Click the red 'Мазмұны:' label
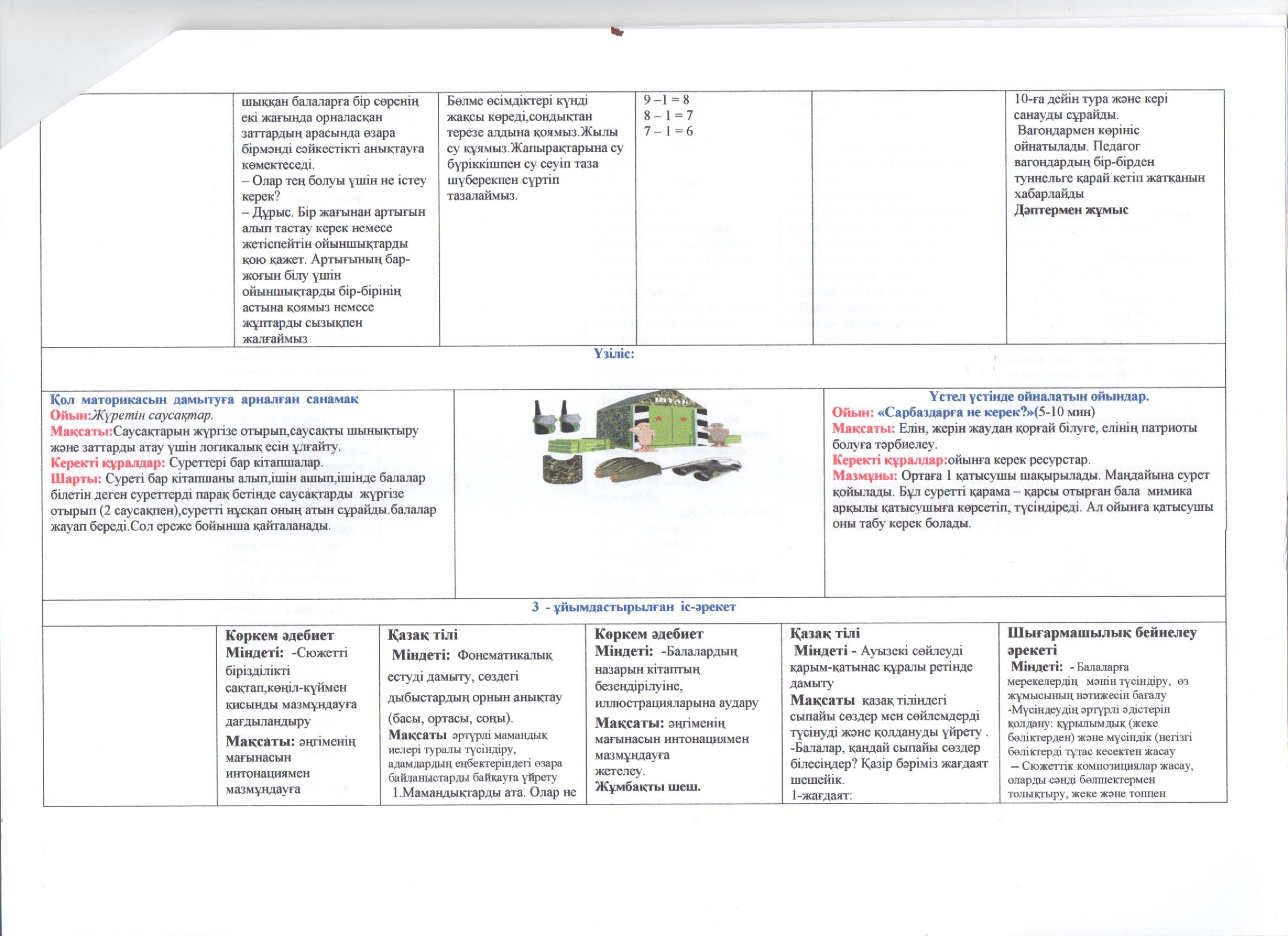Screen dimensions: 1288x936 (x=864, y=475)
